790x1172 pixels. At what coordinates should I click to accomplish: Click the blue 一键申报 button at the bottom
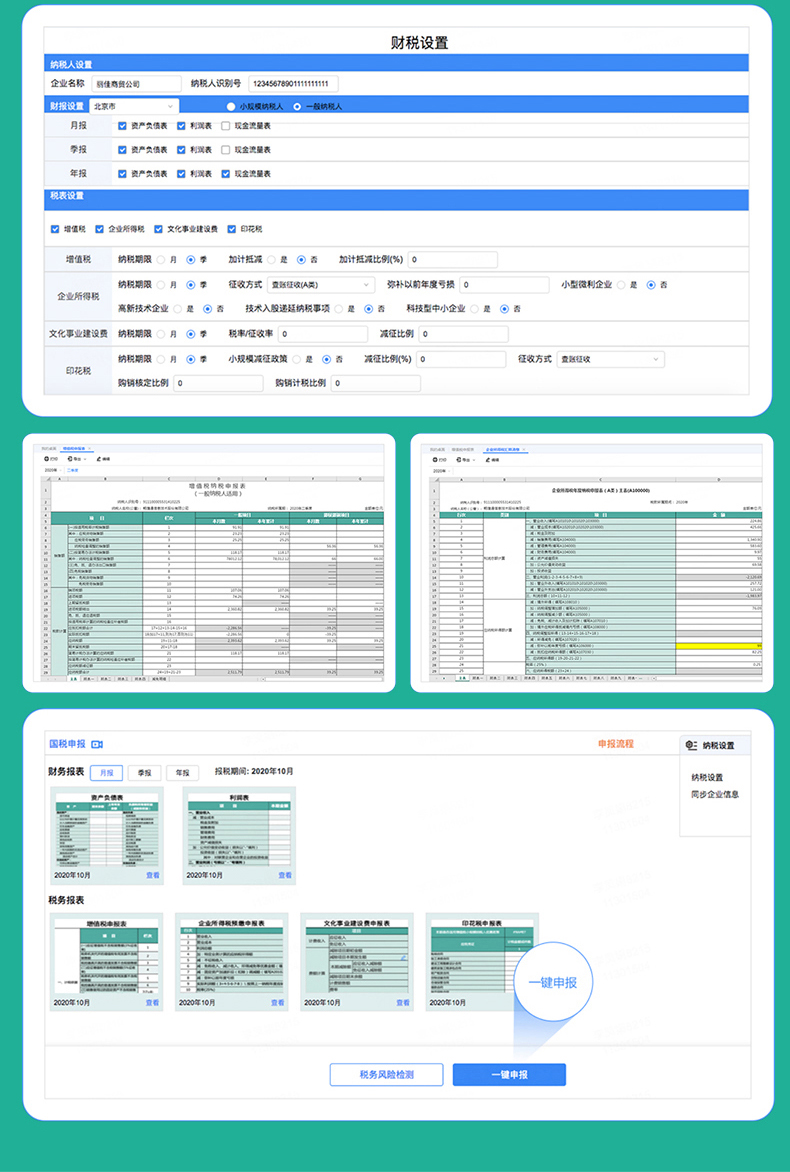(x=509, y=1075)
